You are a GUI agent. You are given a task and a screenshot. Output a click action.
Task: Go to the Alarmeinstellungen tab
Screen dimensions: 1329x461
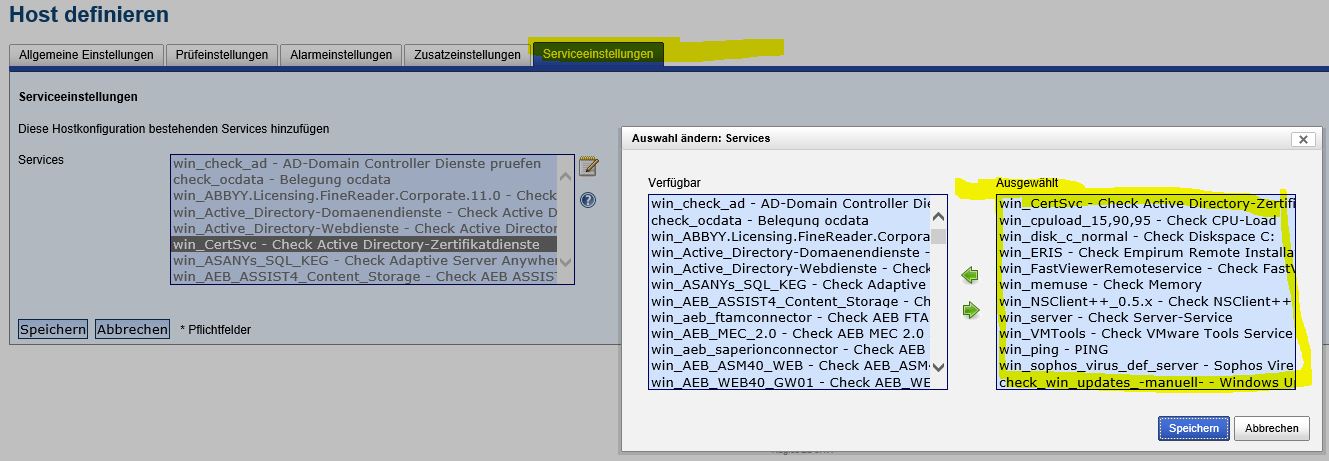[340, 55]
